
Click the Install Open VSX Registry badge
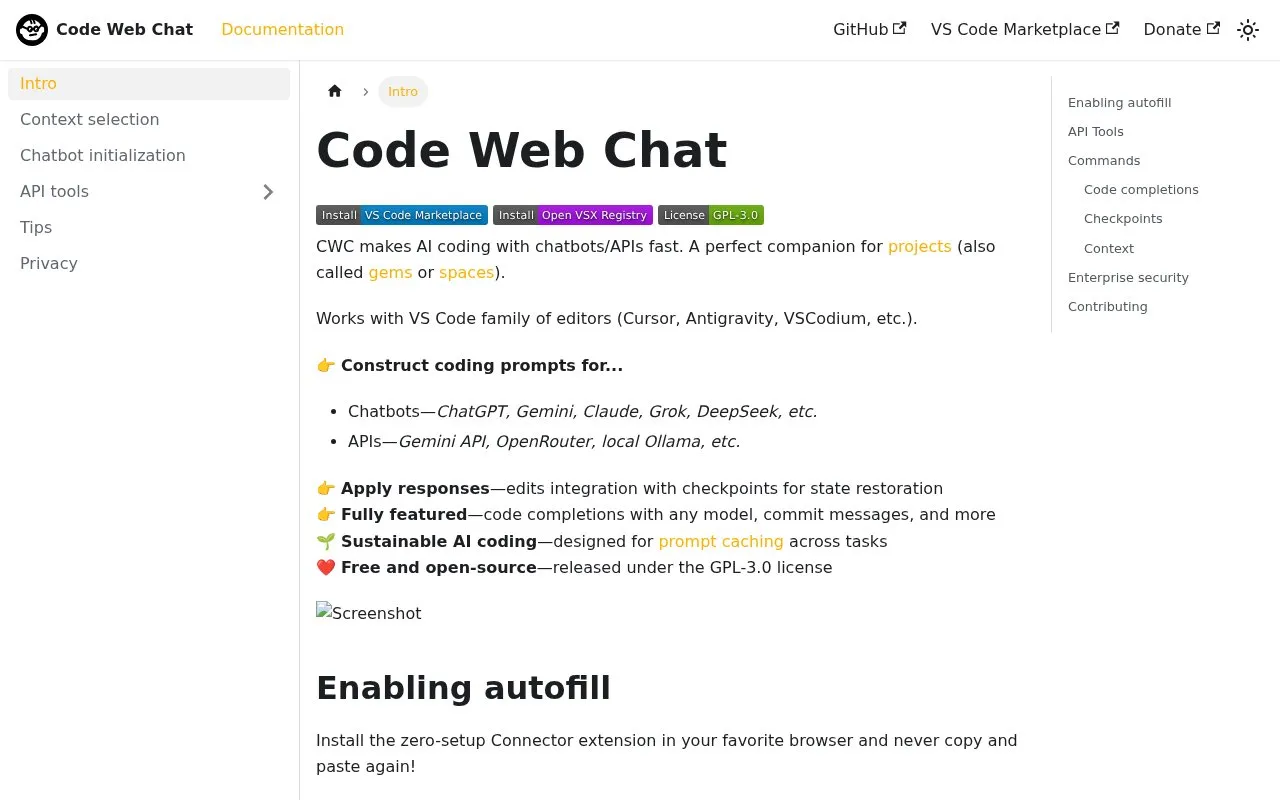[x=573, y=215]
